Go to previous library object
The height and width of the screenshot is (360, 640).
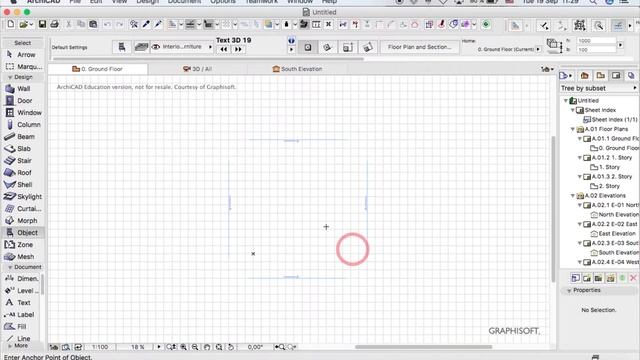pos(224,49)
